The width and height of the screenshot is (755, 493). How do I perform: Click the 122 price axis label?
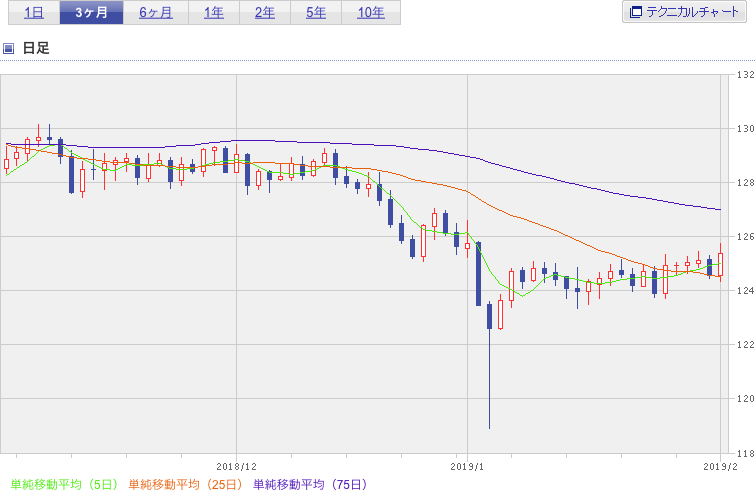pyautogui.click(x=745, y=344)
